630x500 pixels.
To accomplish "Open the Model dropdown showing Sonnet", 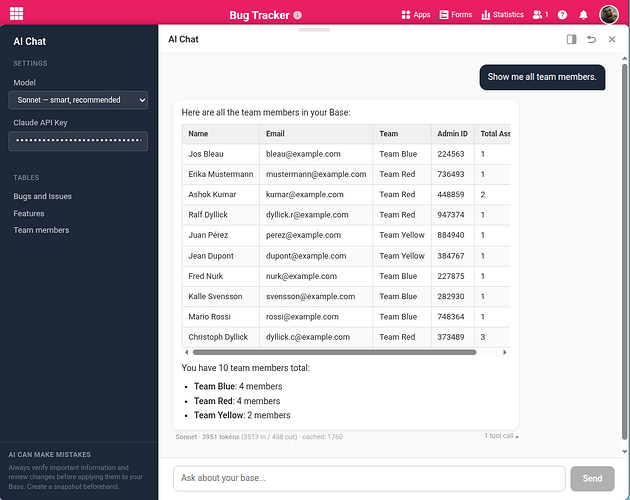I will [78, 100].
